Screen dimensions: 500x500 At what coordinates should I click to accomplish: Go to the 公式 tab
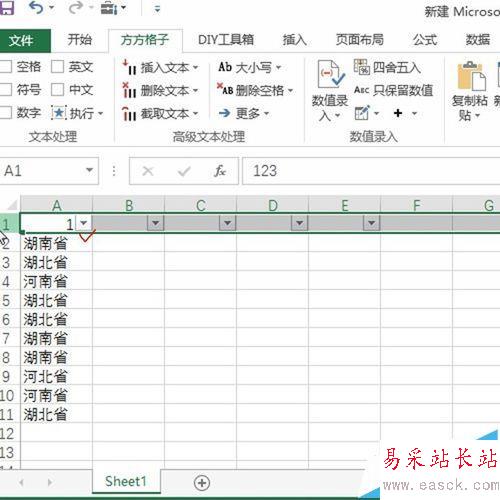coord(425,40)
